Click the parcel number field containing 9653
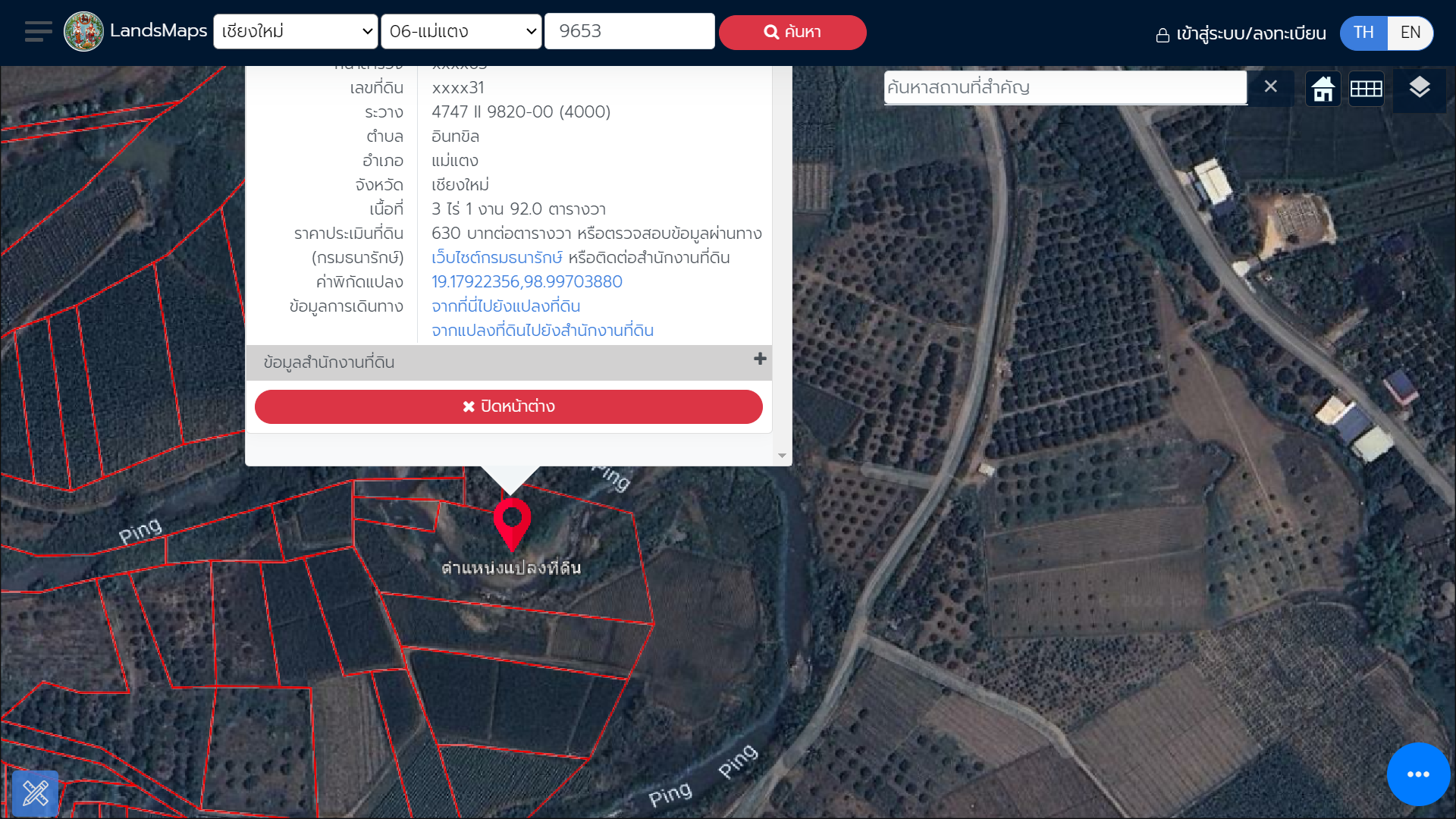The height and width of the screenshot is (819, 1456). click(x=629, y=32)
